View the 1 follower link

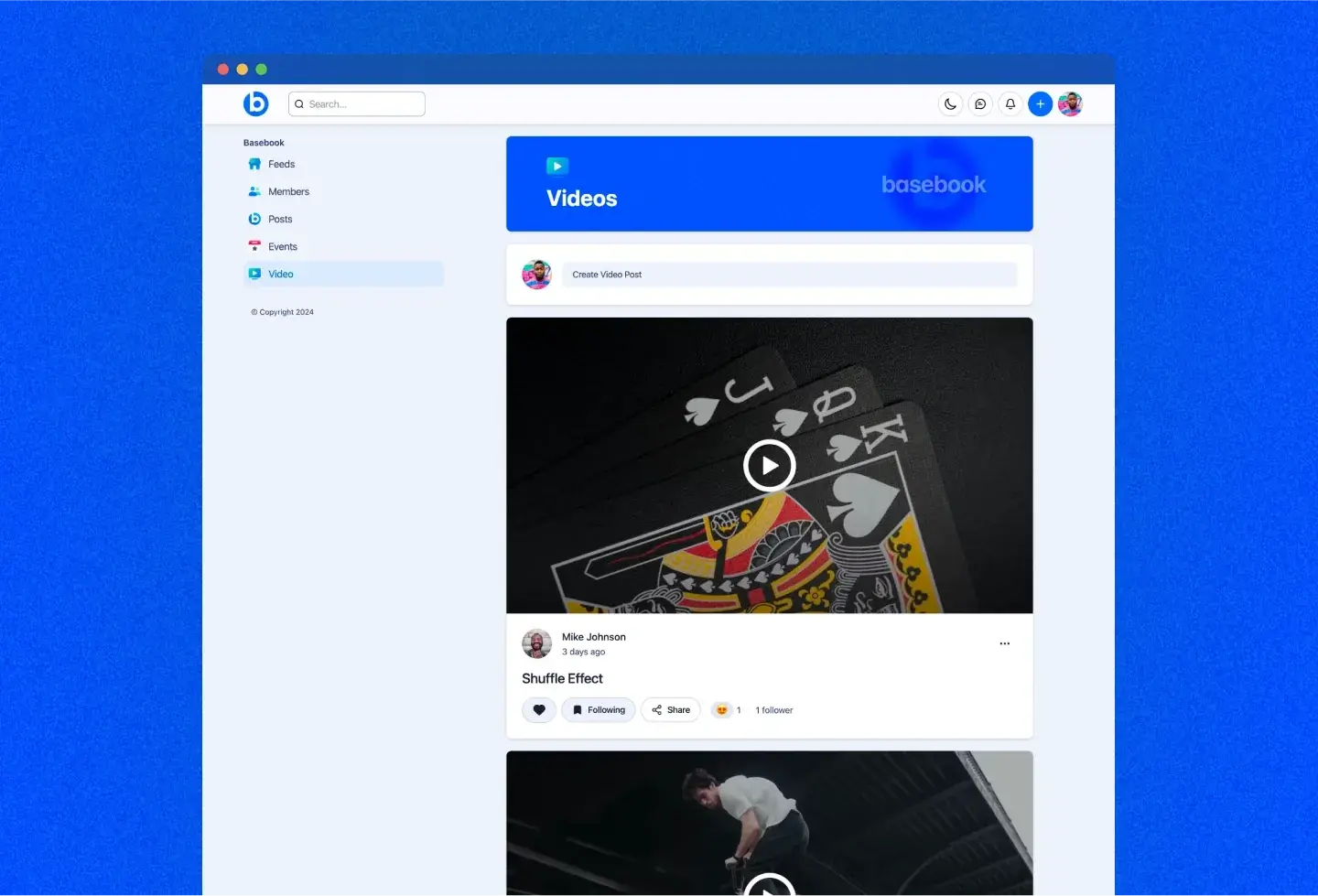[x=774, y=710]
